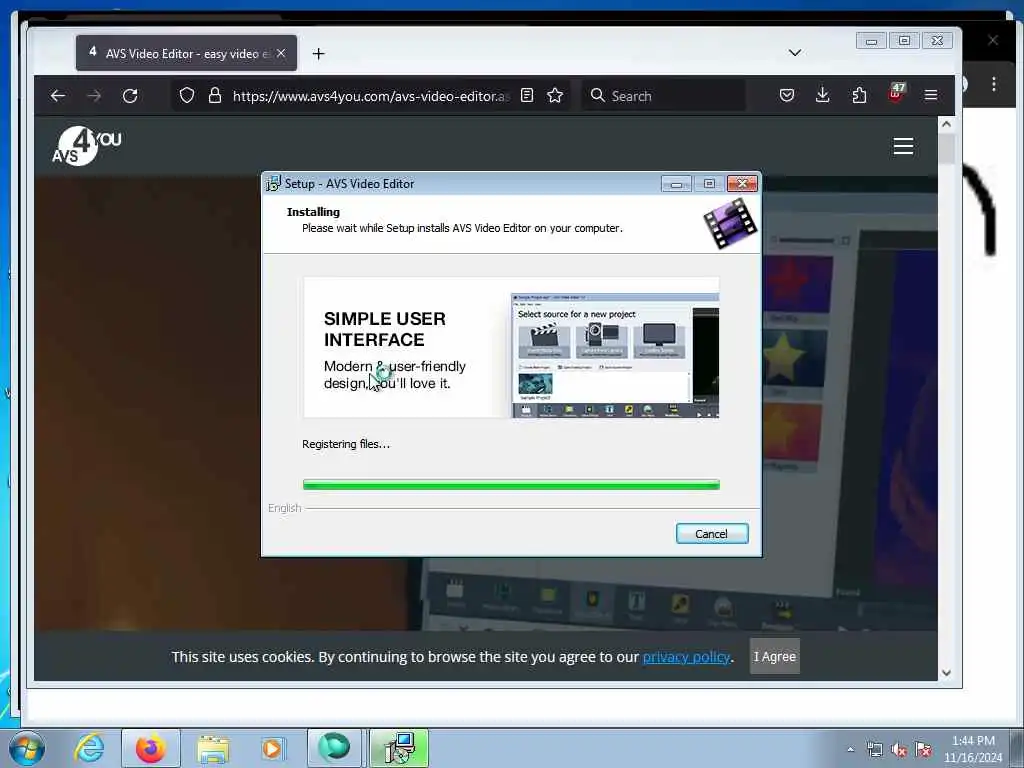Open the uBlock extension showing 47

tap(897, 93)
